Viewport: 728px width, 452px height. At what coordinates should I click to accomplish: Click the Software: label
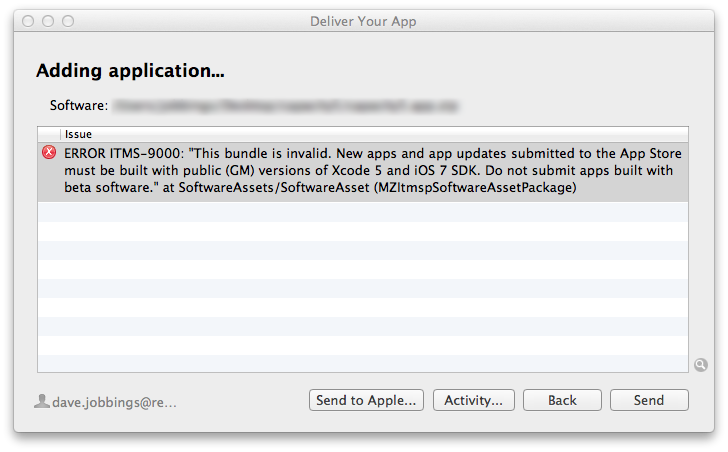[79, 105]
